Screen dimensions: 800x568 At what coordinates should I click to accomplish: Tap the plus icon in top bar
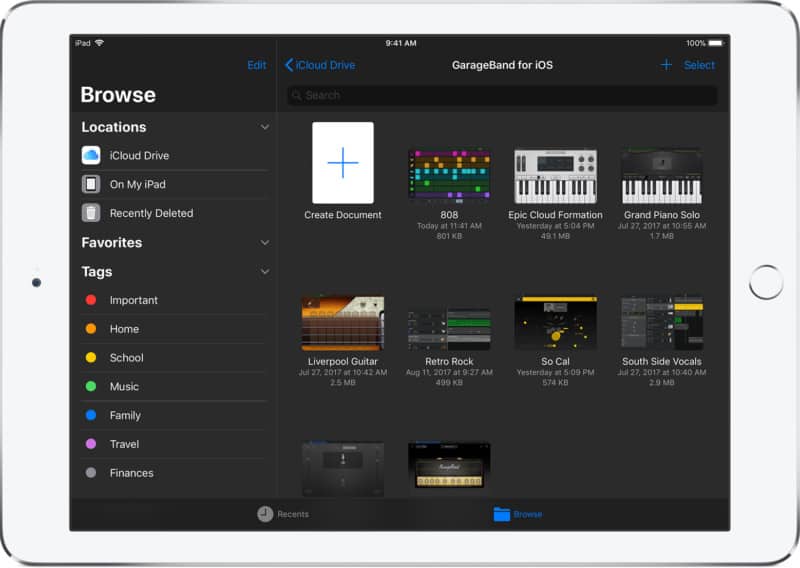point(666,65)
